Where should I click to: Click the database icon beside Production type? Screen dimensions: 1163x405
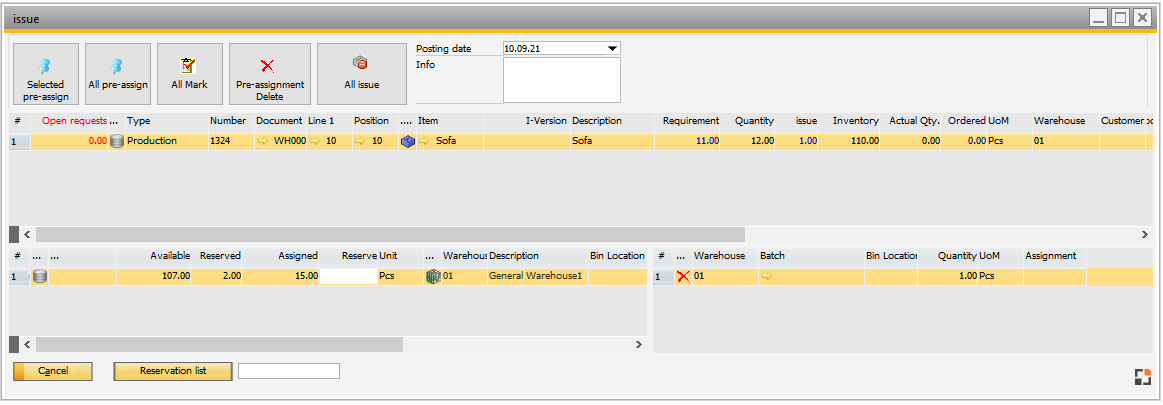point(117,141)
